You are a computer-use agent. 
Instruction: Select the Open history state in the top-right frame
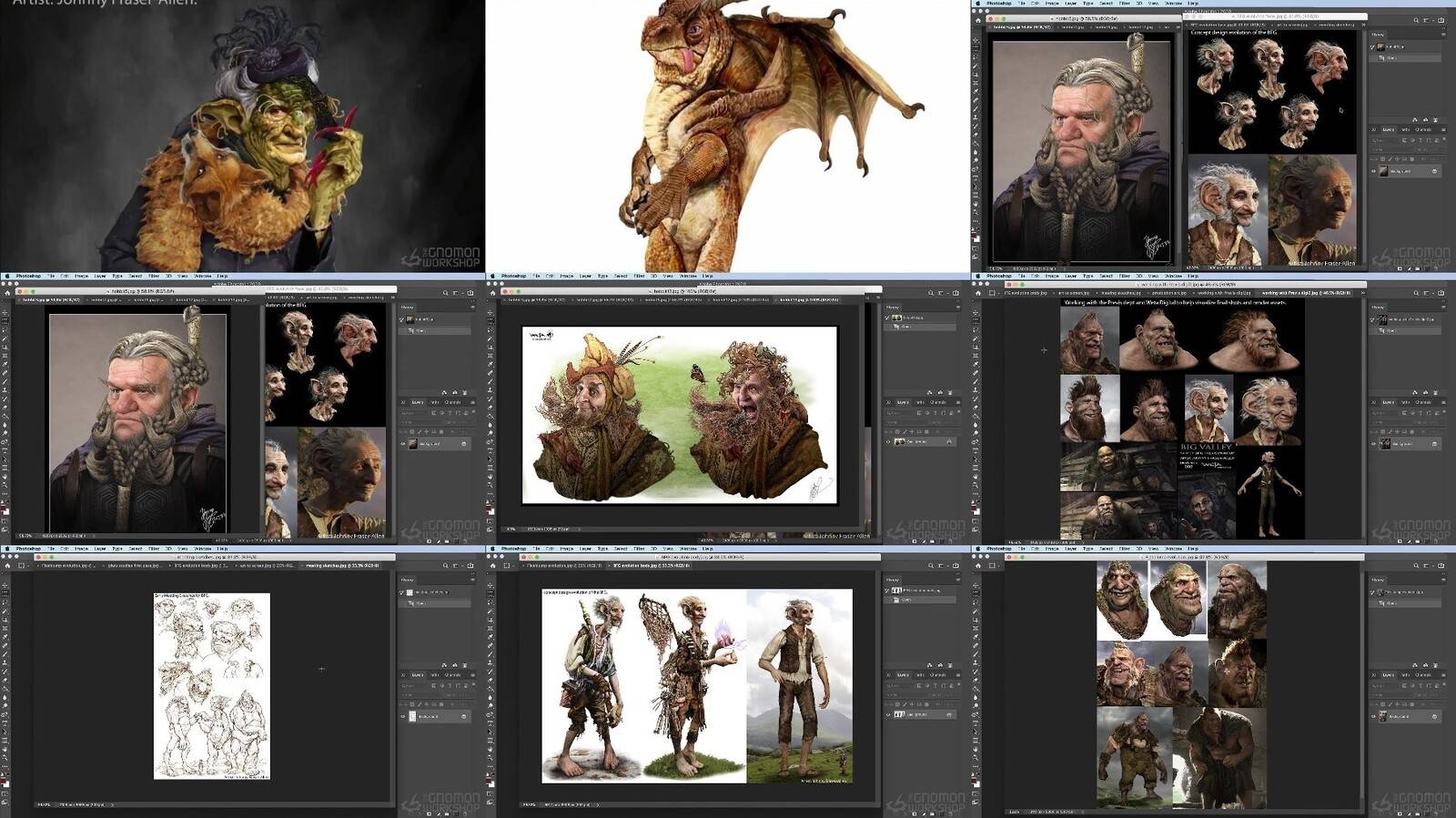[x=1406, y=57]
